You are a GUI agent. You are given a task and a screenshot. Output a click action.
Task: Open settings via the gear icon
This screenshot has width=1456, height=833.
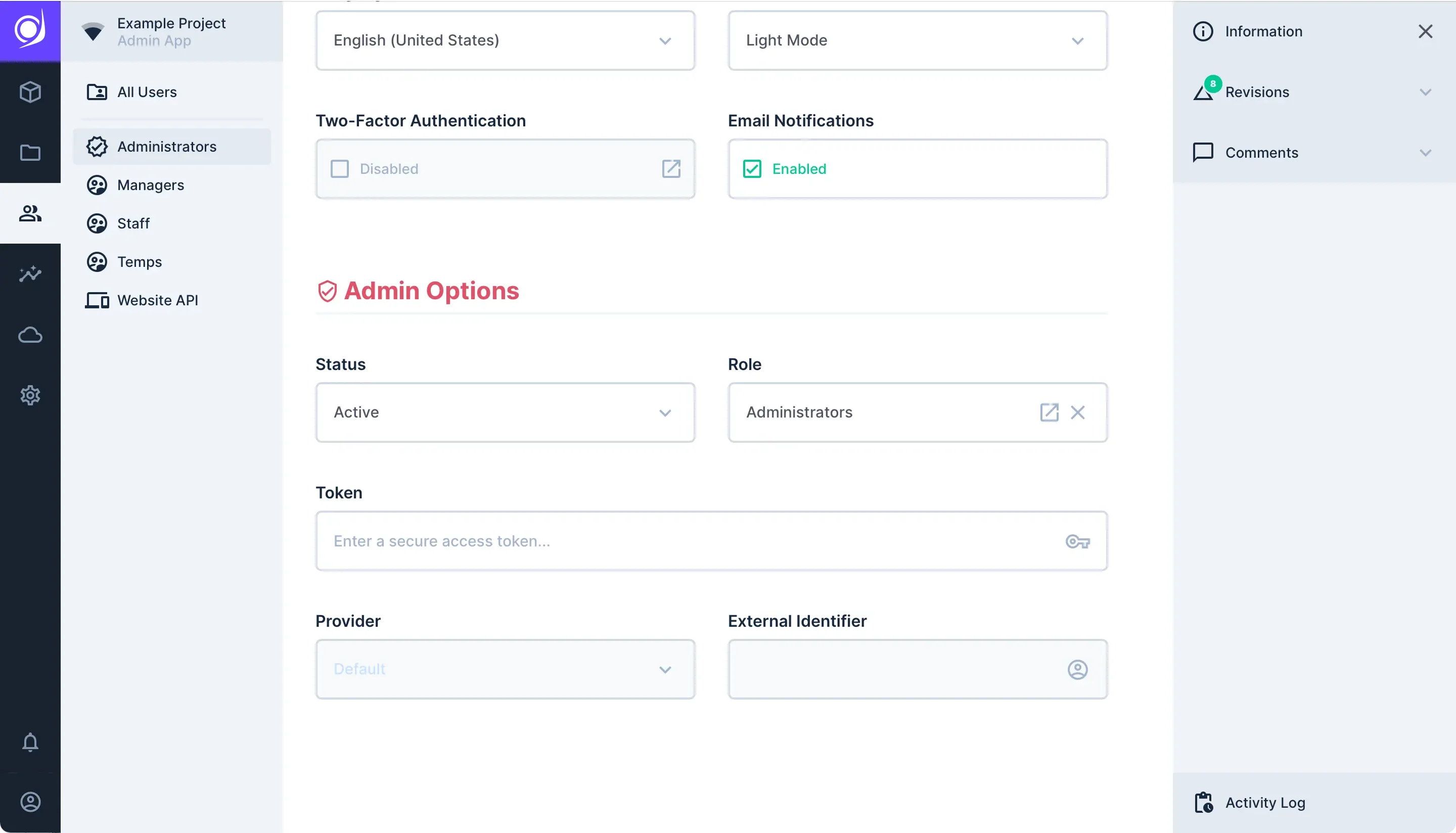click(x=30, y=395)
